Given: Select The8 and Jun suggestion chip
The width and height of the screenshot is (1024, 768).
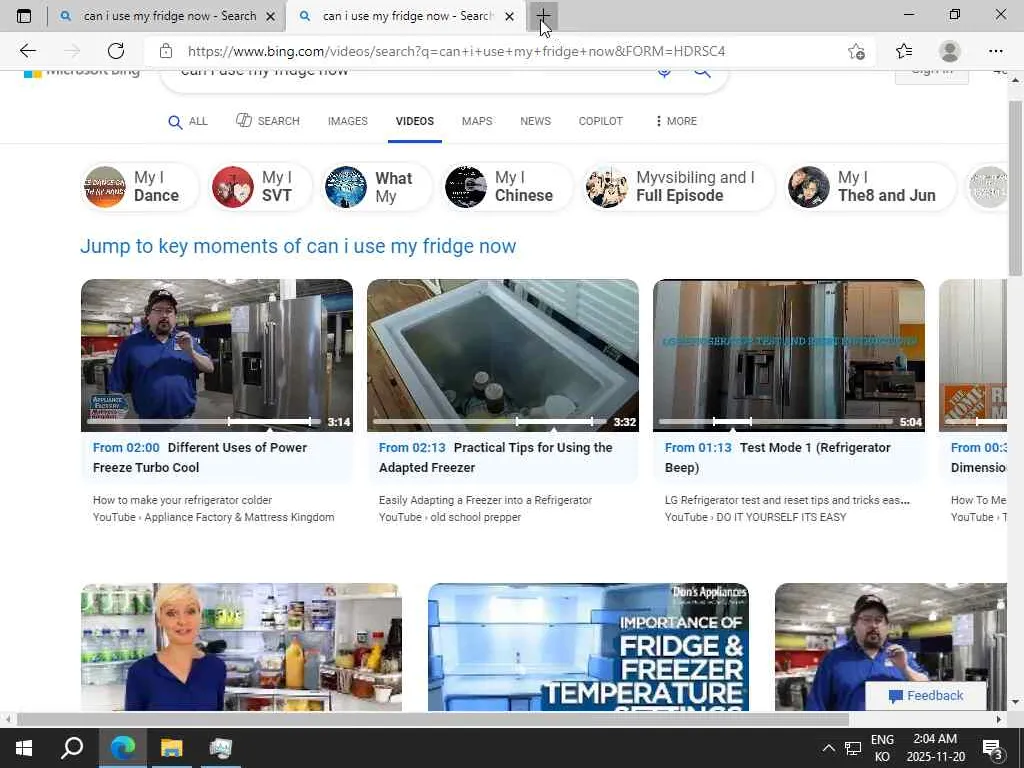Looking at the screenshot, I should click(x=870, y=187).
